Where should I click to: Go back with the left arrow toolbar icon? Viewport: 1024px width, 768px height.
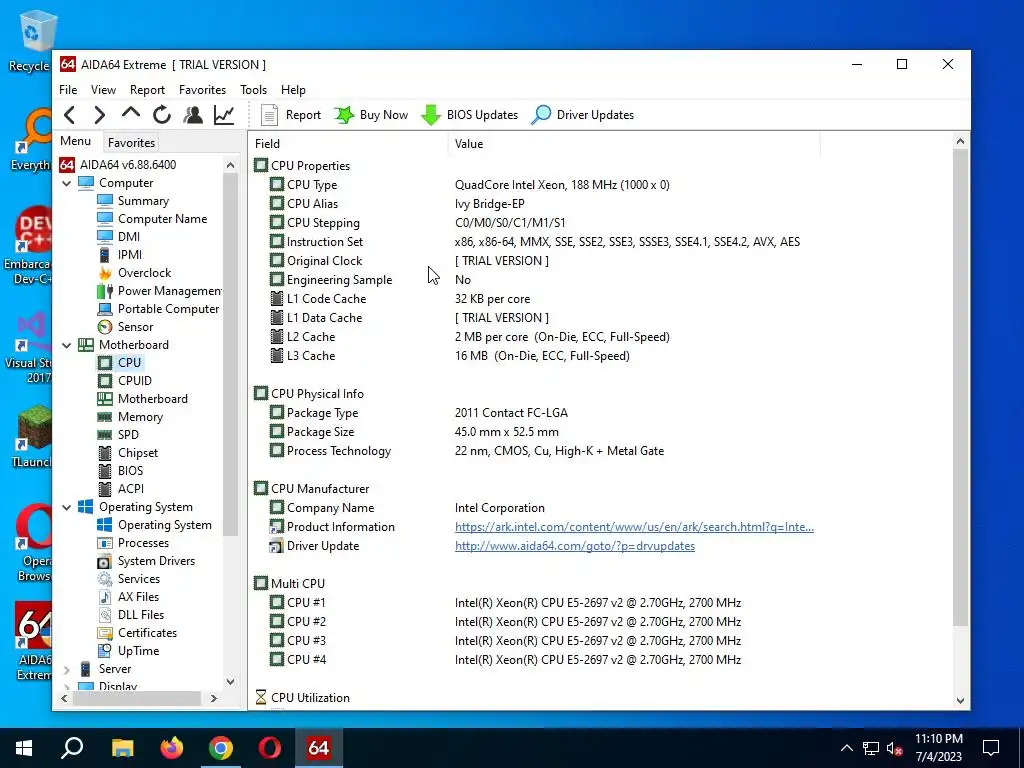70,115
